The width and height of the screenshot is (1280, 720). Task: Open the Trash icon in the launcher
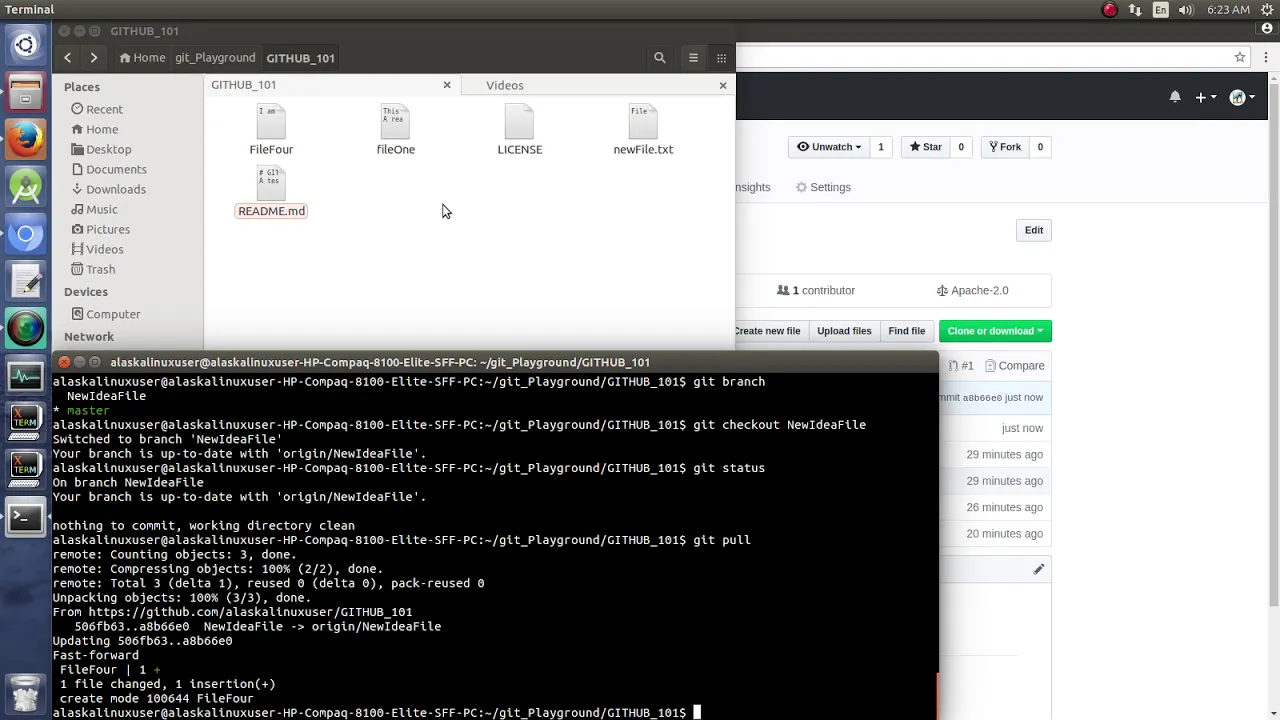[x=26, y=693]
